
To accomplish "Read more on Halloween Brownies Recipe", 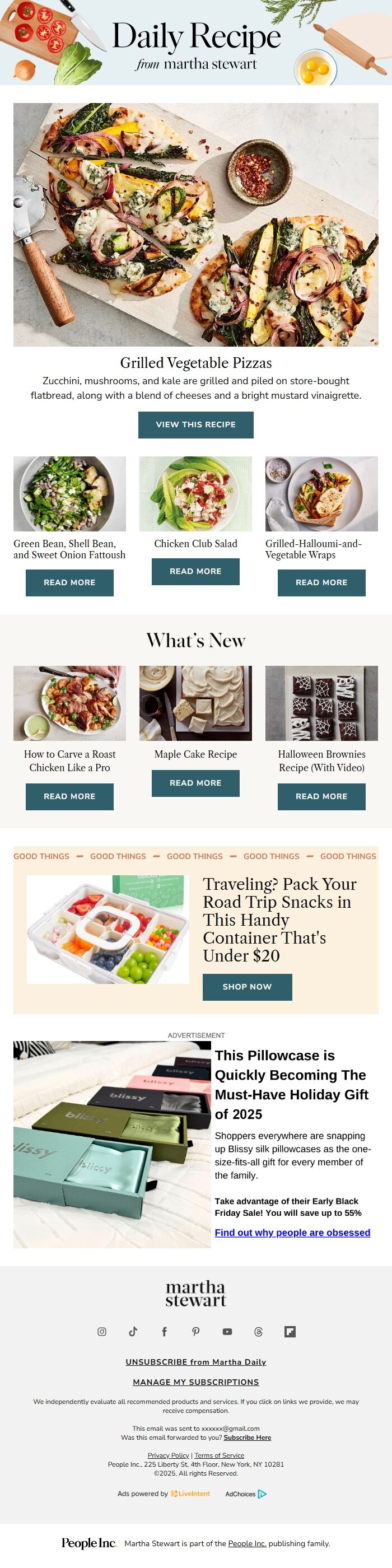I will coord(321,796).
